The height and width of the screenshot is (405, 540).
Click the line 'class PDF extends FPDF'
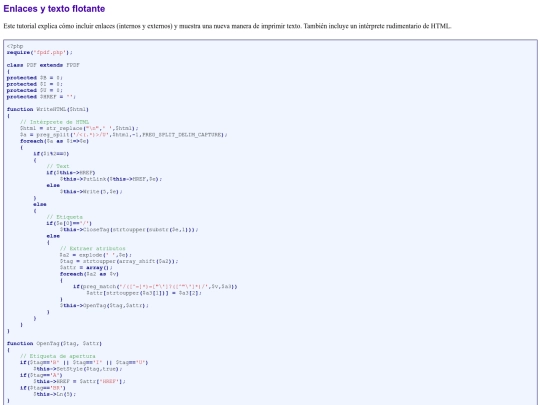pyautogui.click(x=43, y=65)
